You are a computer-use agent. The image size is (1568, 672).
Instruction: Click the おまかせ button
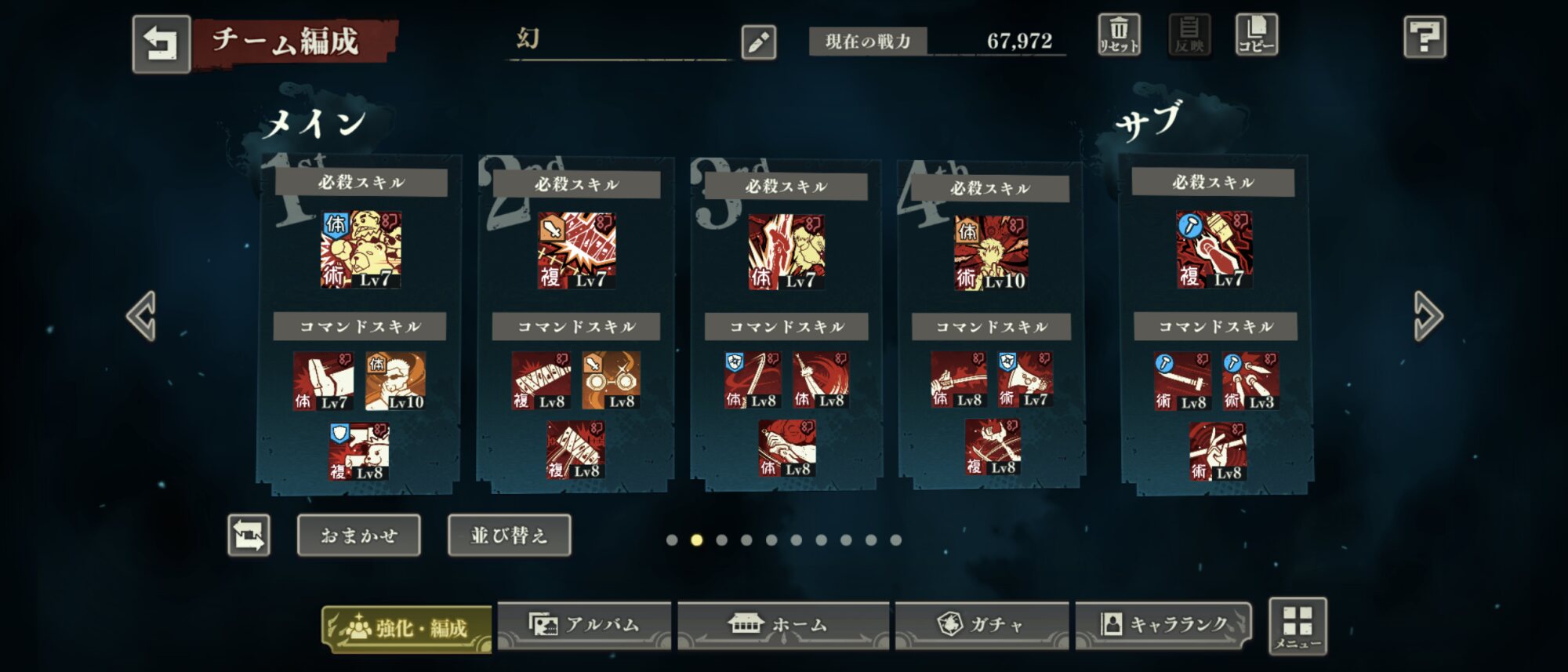359,536
